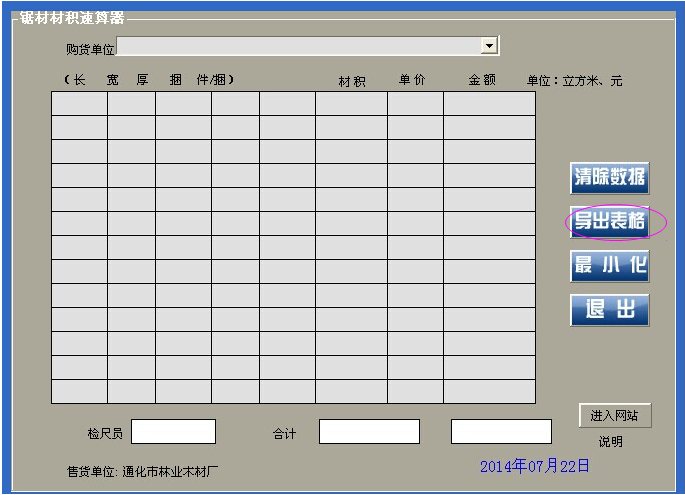Select the last row 长 cell
Viewport: 685px width, 495px height.
(80, 391)
